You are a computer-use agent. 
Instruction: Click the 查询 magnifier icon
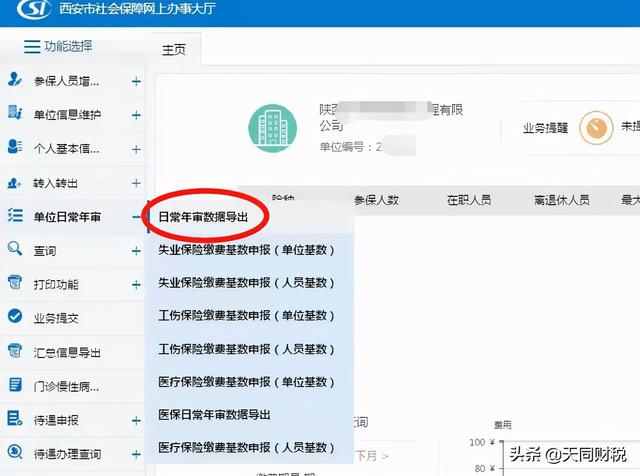coord(15,248)
